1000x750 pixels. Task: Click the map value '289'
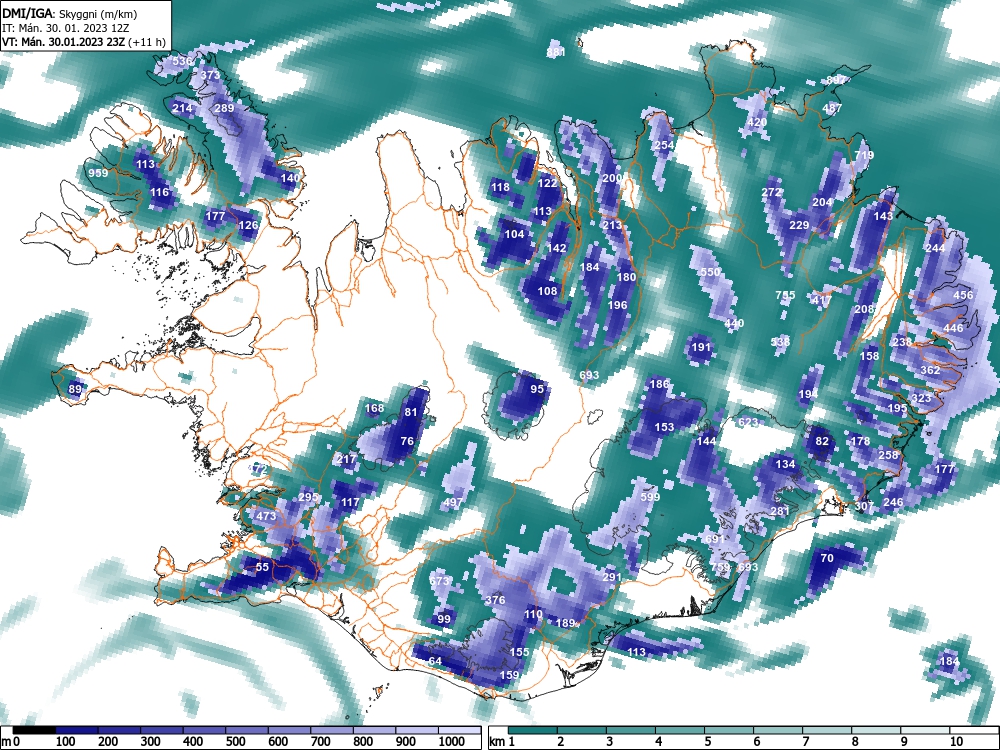pyautogui.click(x=224, y=108)
